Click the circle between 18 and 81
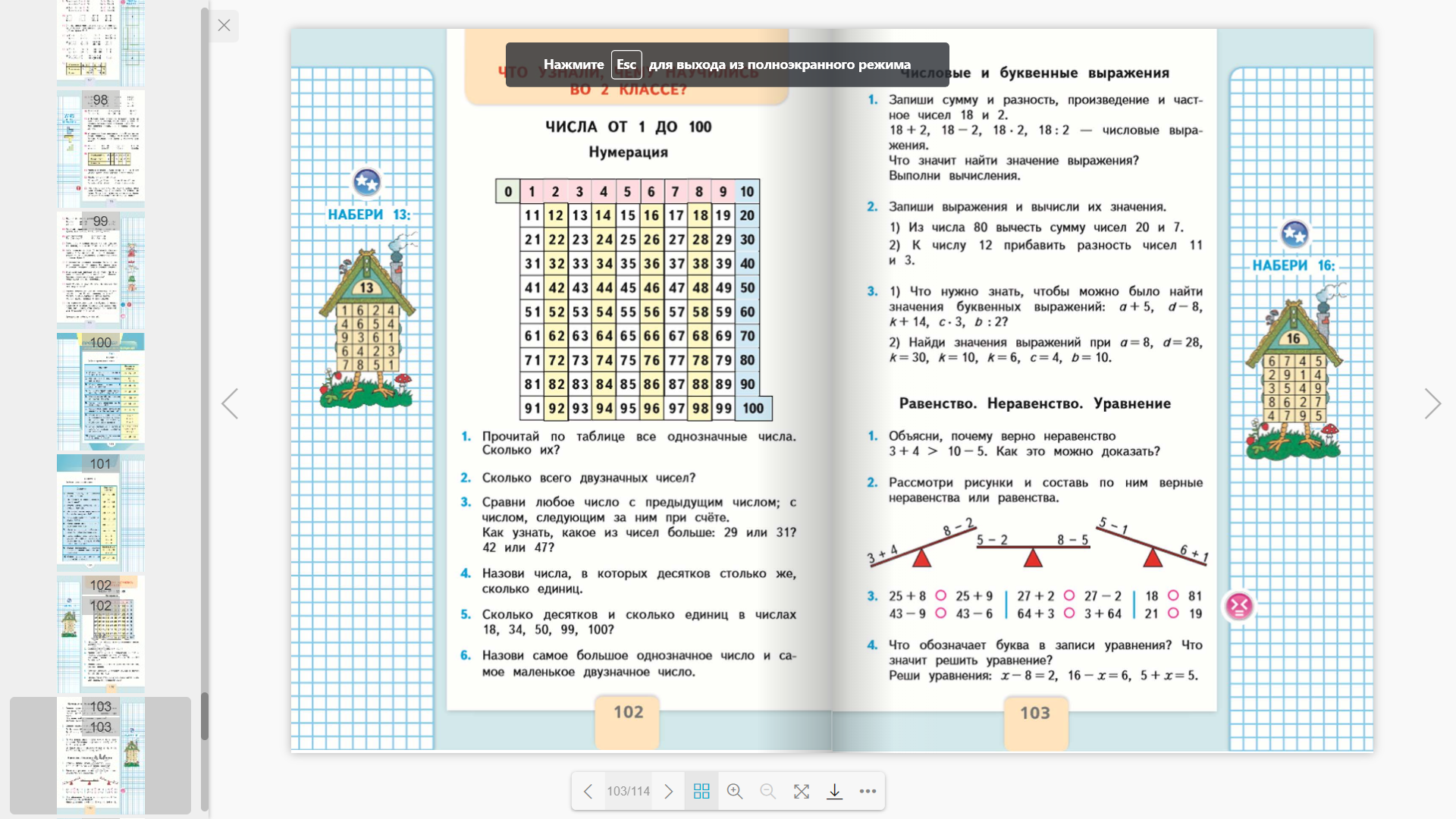Image resolution: width=1456 pixels, height=819 pixels. [x=1172, y=595]
